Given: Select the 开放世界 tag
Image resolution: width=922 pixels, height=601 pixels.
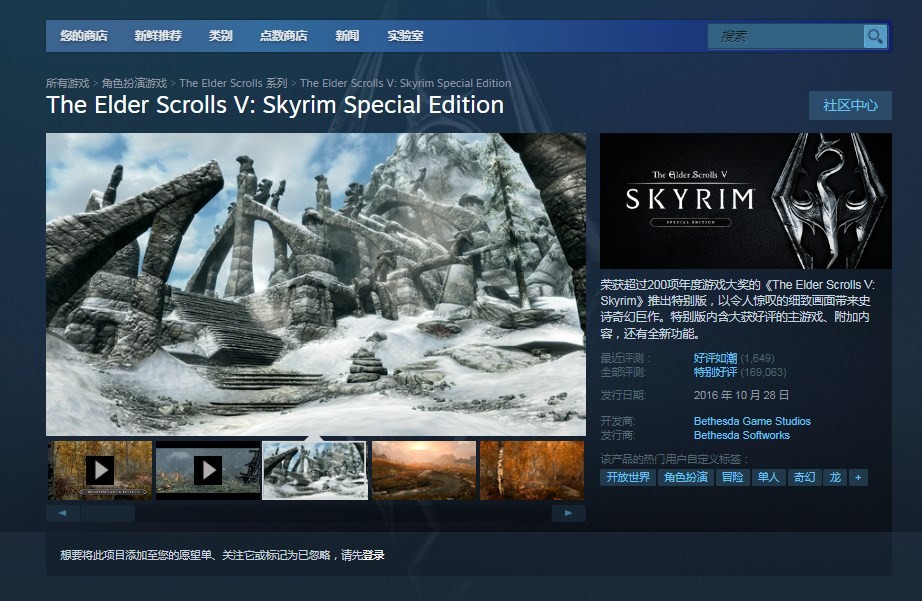Looking at the screenshot, I should coord(628,478).
